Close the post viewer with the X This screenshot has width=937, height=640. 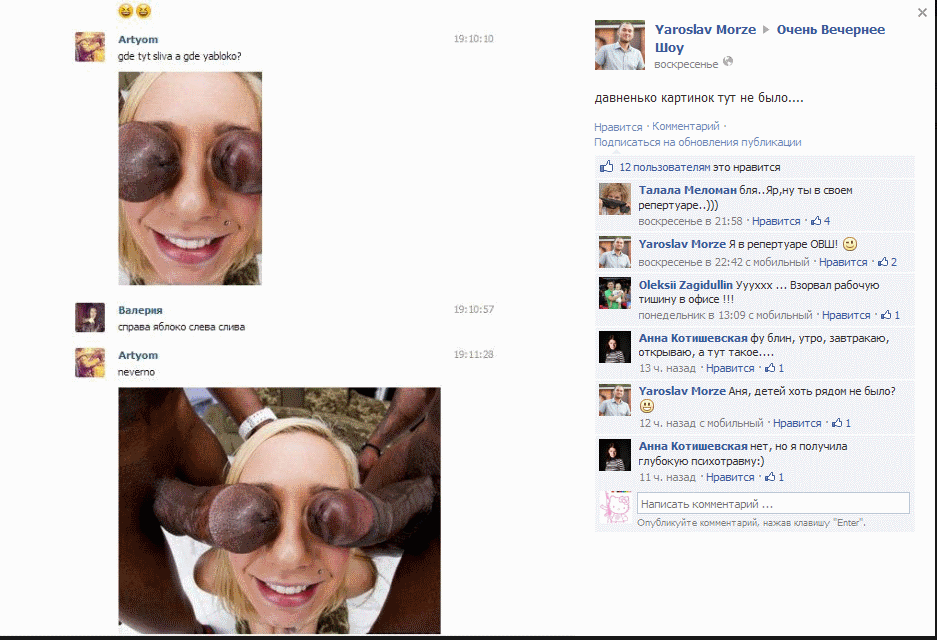point(922,13)
